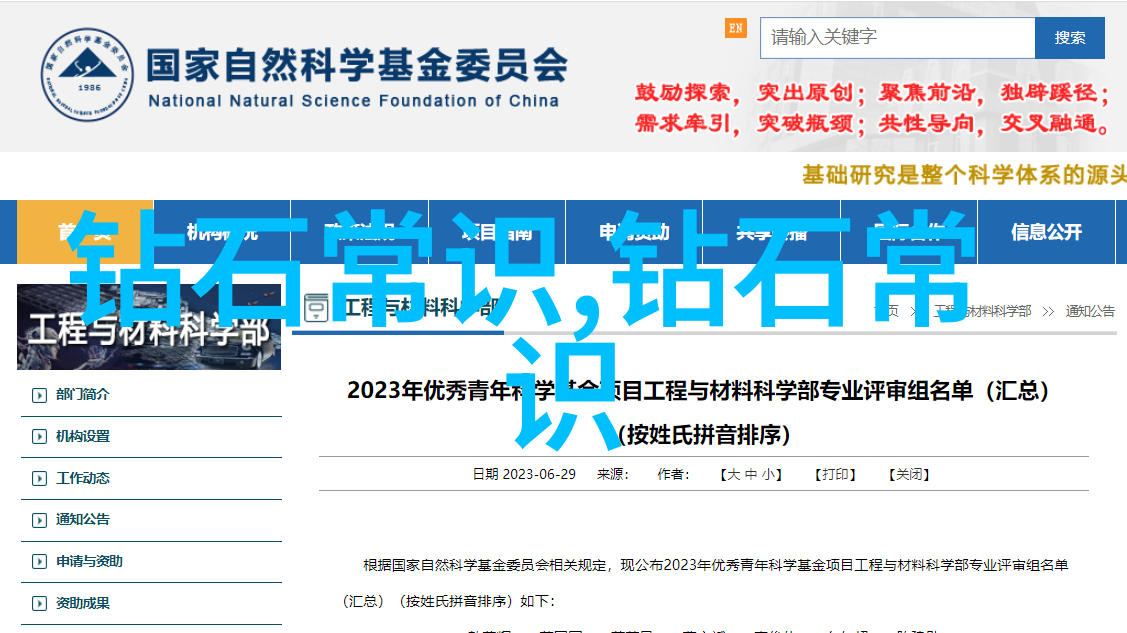Image resolution: width=1127 pixels, height=633 pixels.
Task: Click the document icon beside section heading
Action: (316, 308)
